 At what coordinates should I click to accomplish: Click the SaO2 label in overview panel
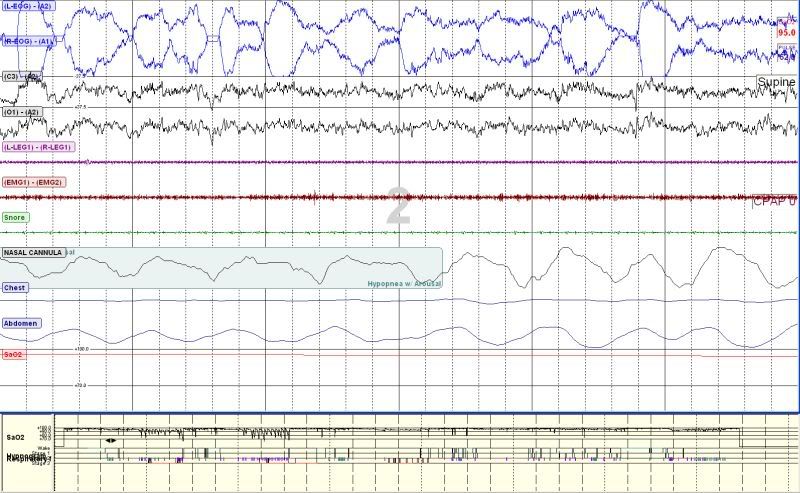pos(15,437)
